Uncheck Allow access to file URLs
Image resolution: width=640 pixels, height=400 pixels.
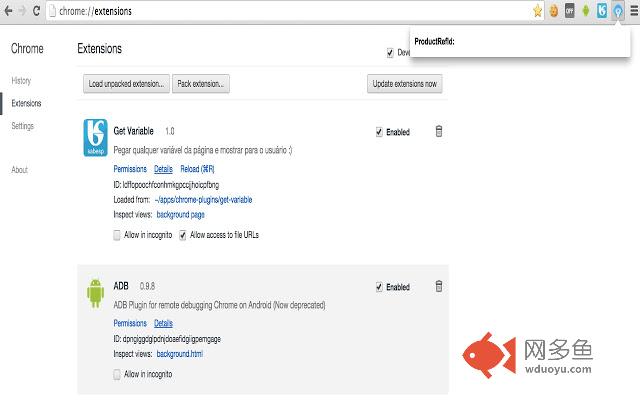click(182, 235)
